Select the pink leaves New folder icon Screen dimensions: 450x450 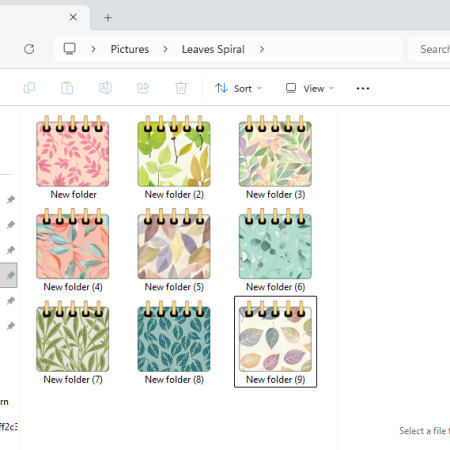click(x=73, y=151)
